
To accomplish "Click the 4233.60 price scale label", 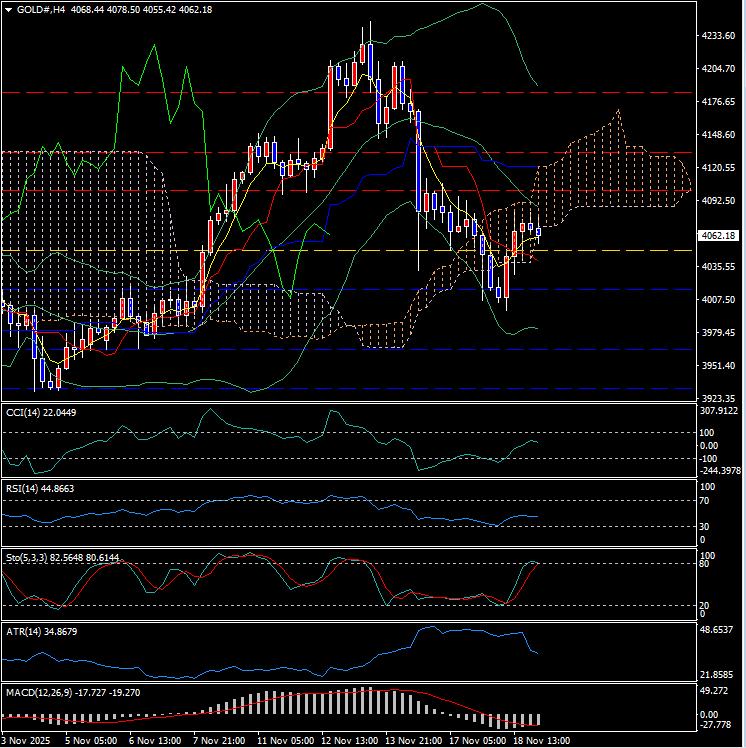I will click(719, 36).
